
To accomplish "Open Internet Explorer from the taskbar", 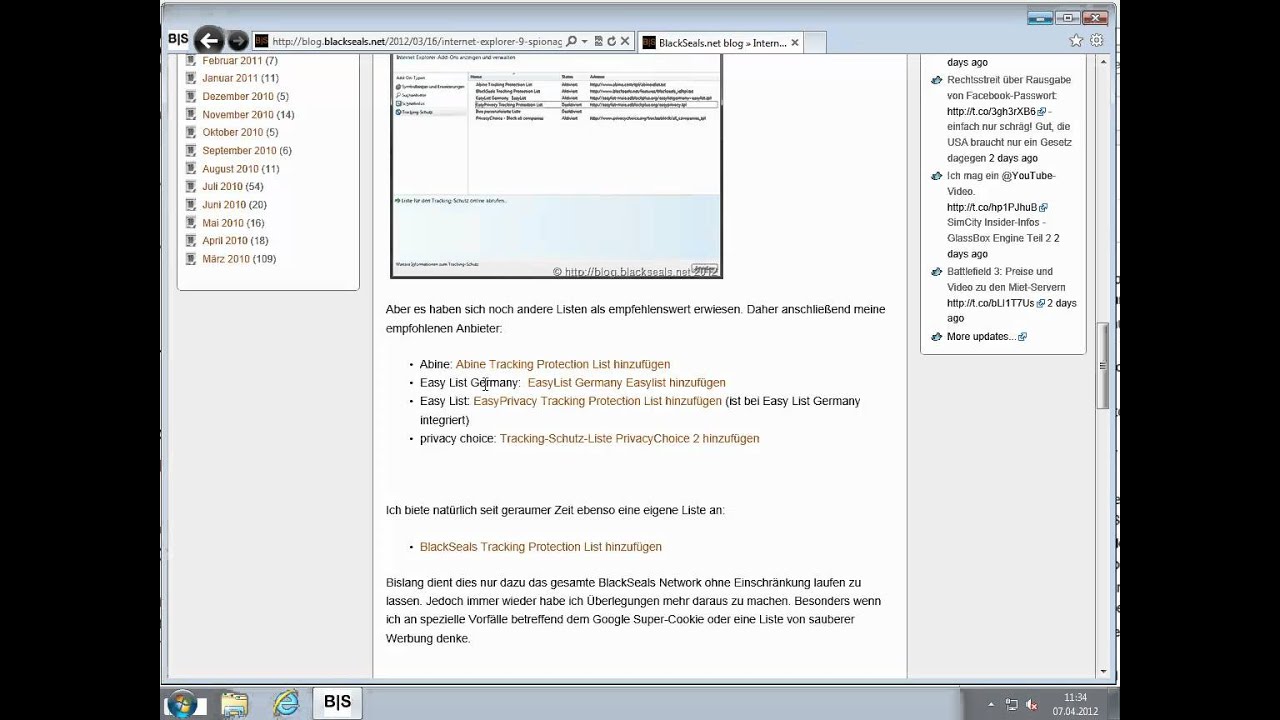I will click(286, 704).
